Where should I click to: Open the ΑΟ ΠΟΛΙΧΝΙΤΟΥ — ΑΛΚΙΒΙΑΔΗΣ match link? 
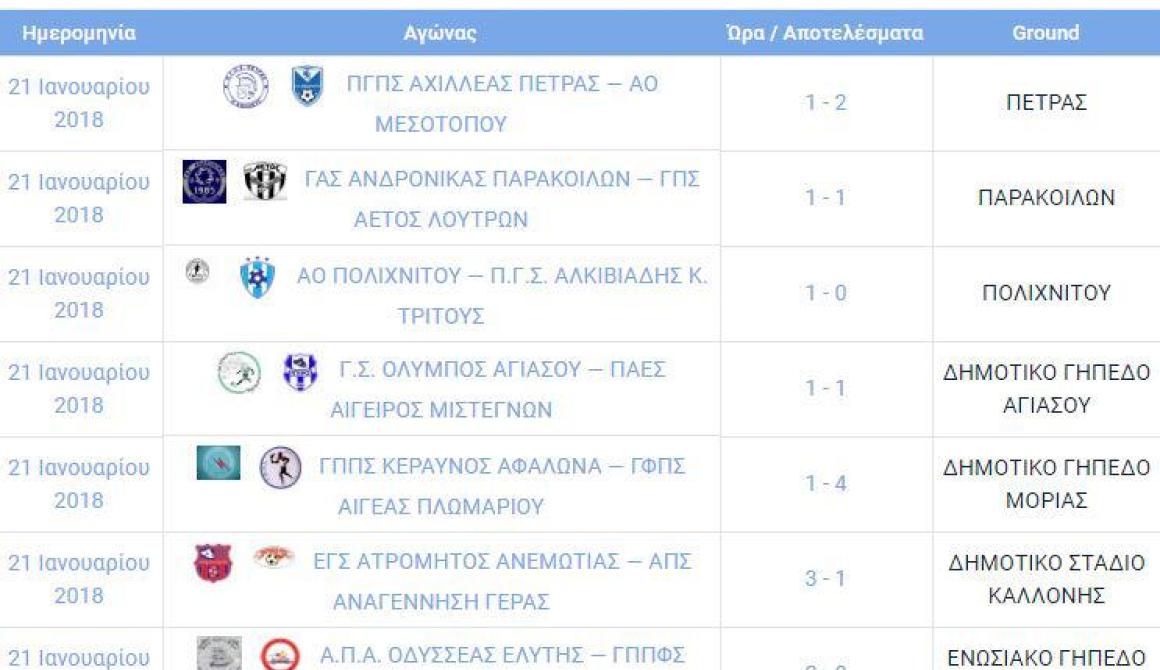pos(502,295)
